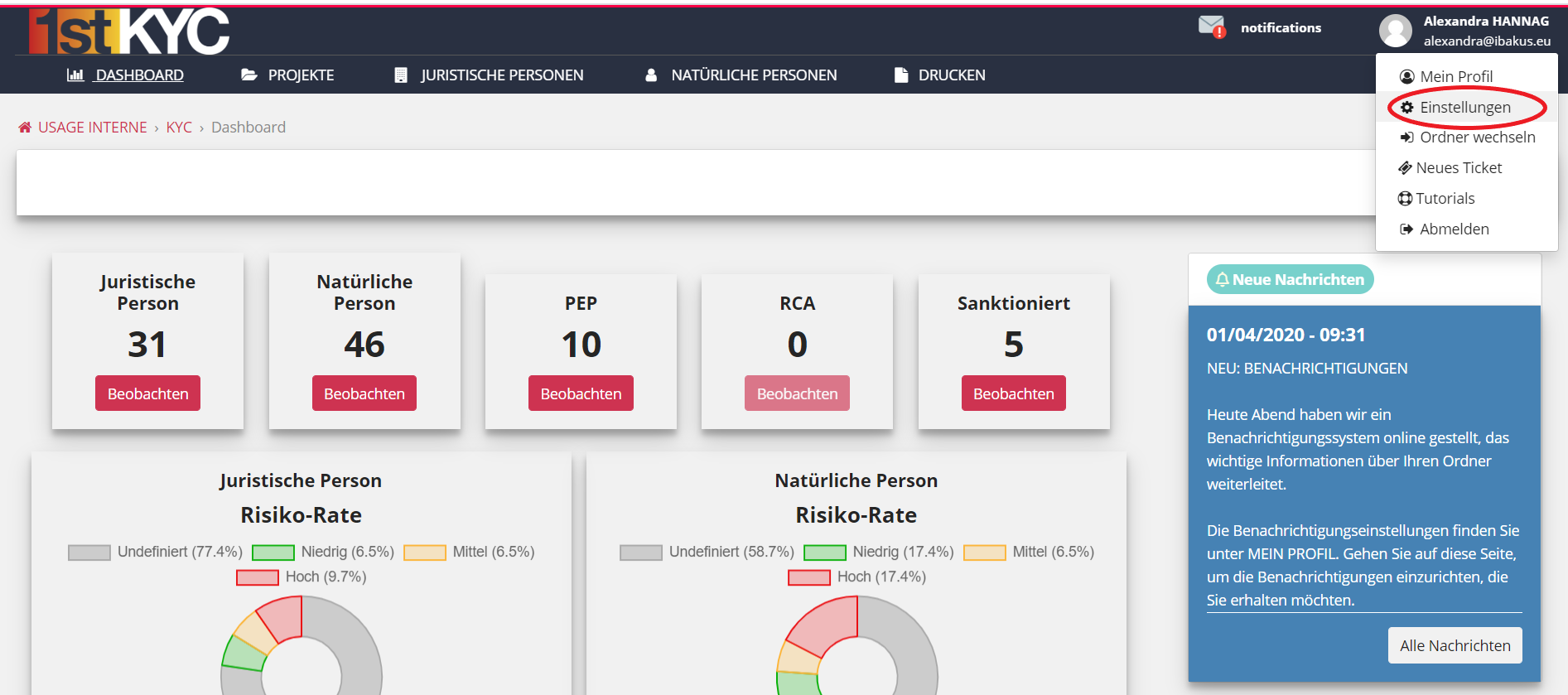Click the Alle Nachrichten button
Screen dimensions: 1568x695
click(x=1455, y=645)
